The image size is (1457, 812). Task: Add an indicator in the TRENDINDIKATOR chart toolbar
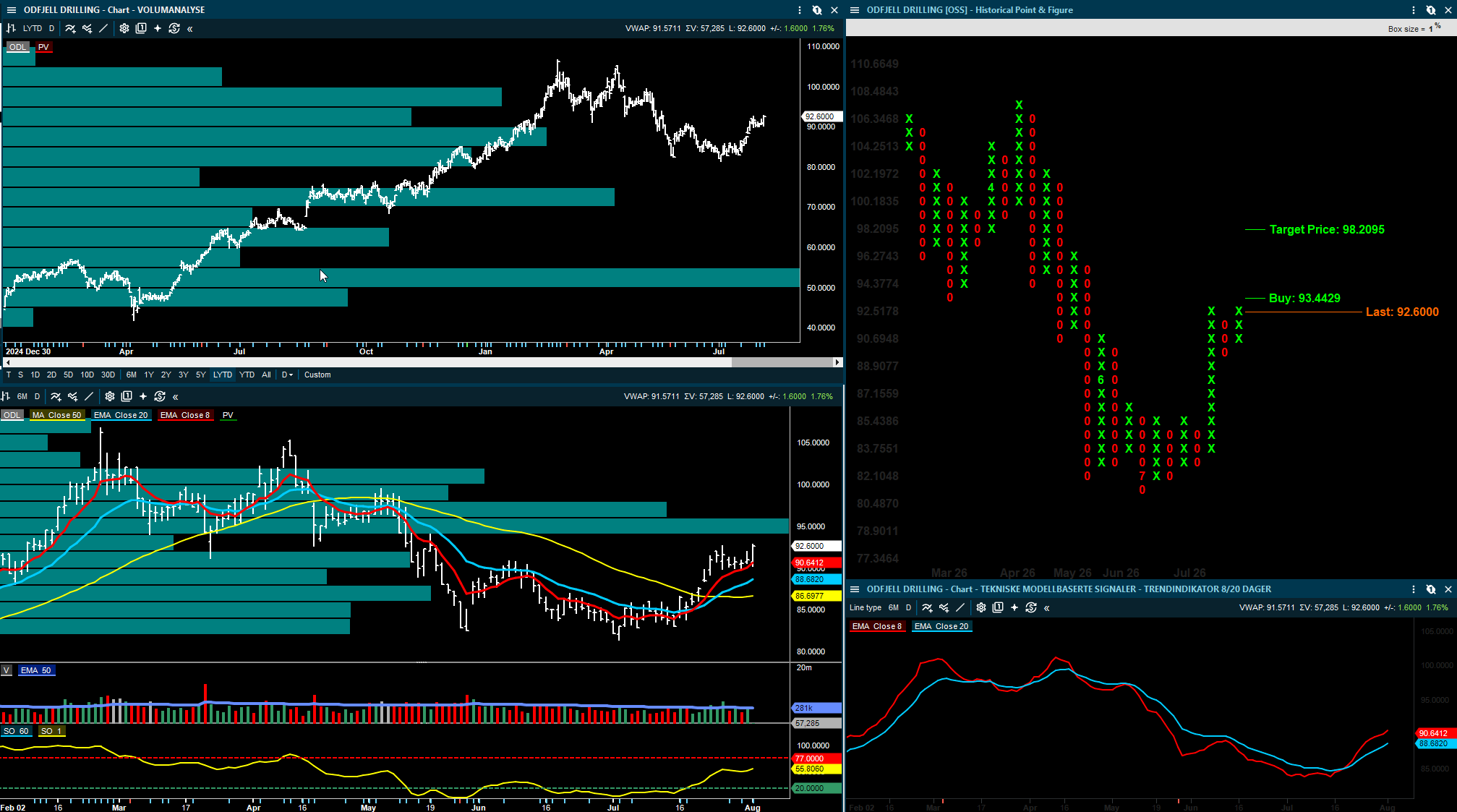[x=927, y=608]
